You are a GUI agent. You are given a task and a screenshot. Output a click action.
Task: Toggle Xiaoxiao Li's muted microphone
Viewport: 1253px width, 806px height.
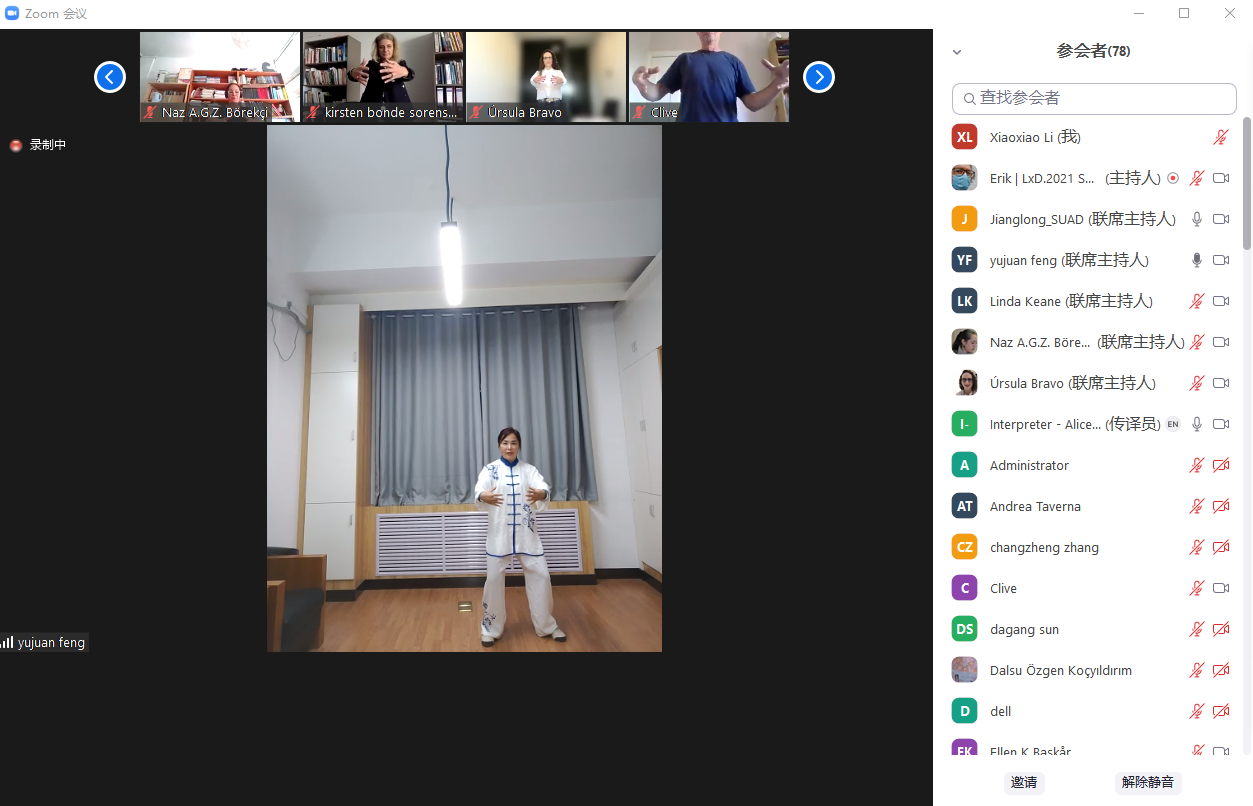tap(1221, 137)
